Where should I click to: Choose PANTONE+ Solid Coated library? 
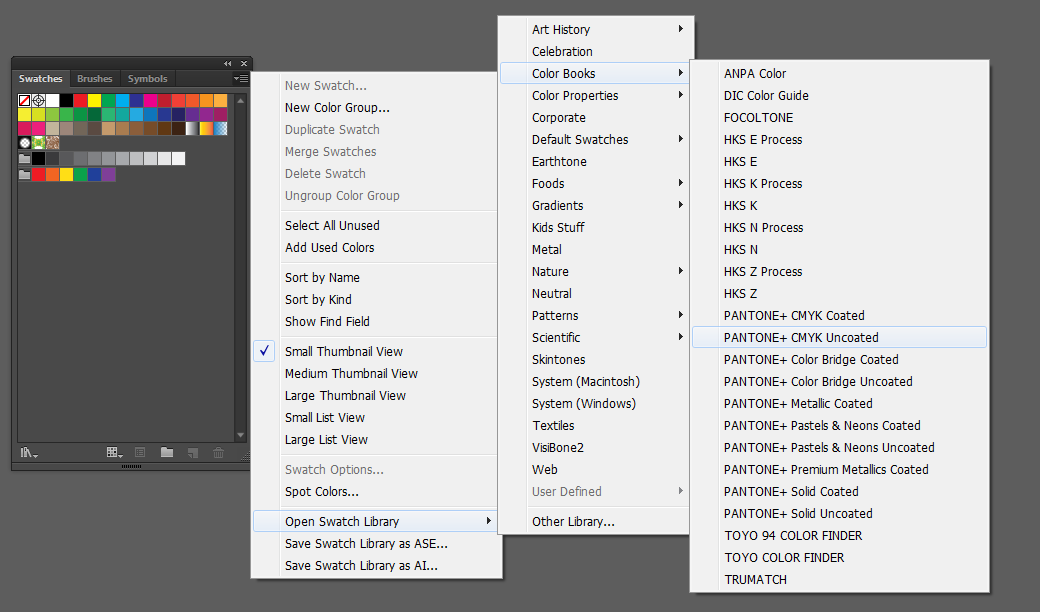point(791,492)
